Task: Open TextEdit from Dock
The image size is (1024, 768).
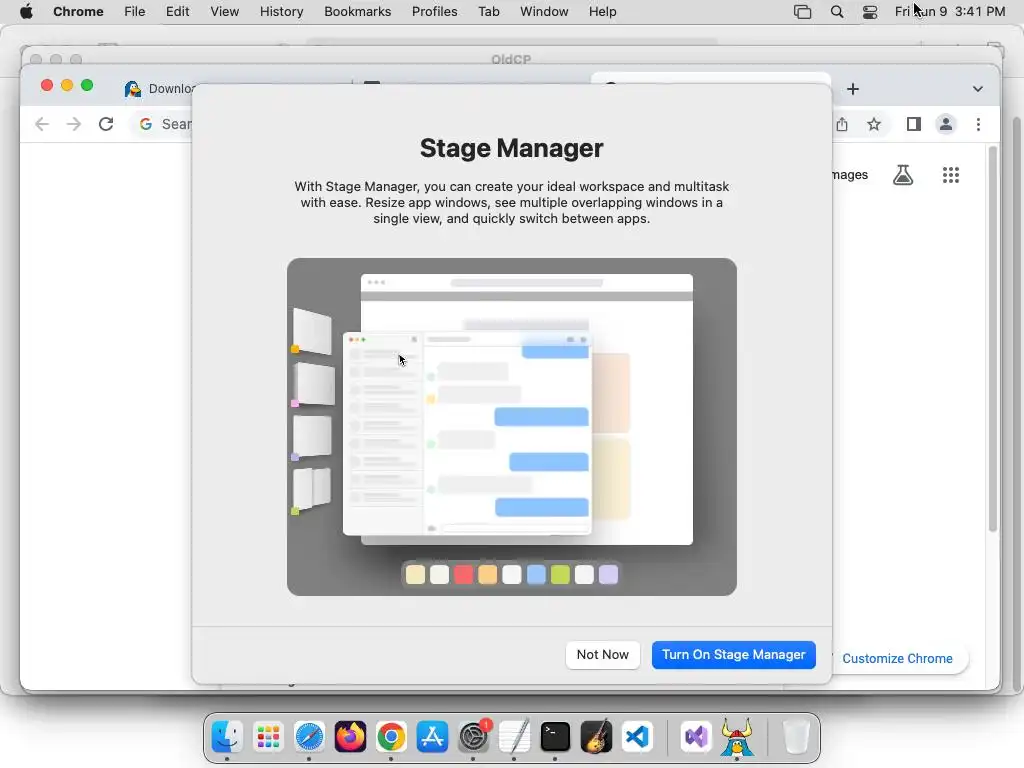Action: coord(515,737)
